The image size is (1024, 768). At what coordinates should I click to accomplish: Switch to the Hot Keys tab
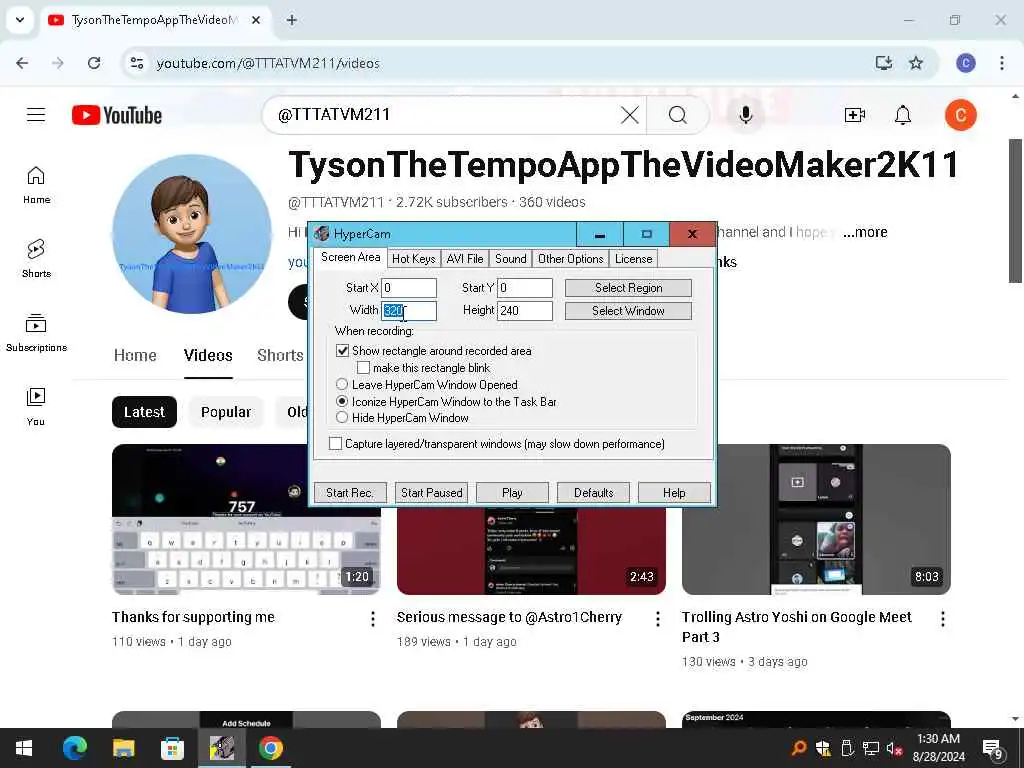[x=413, y=259]
